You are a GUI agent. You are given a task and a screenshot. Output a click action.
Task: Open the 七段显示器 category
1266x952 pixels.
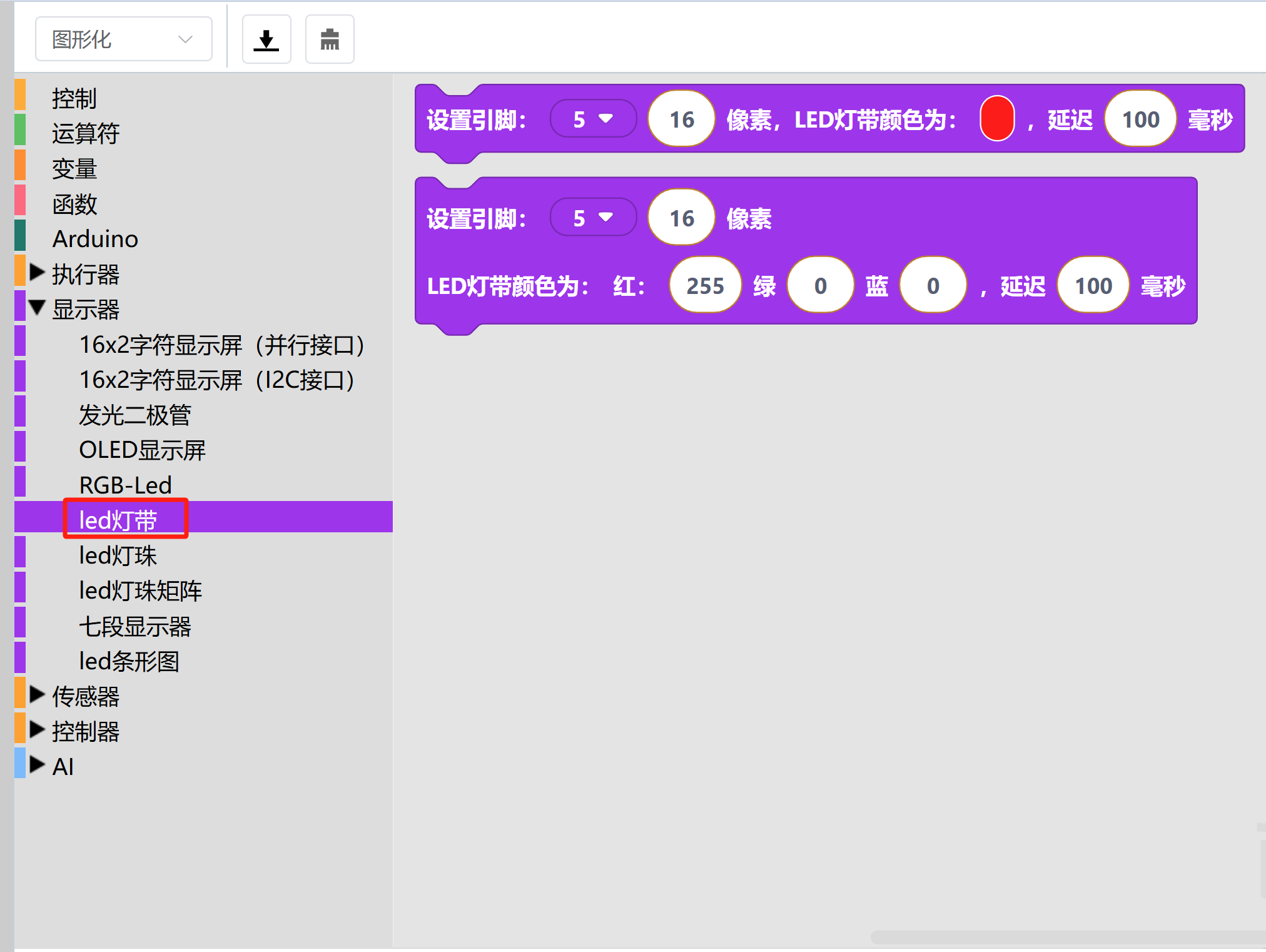pyautogui.click(x=134, y=626)
